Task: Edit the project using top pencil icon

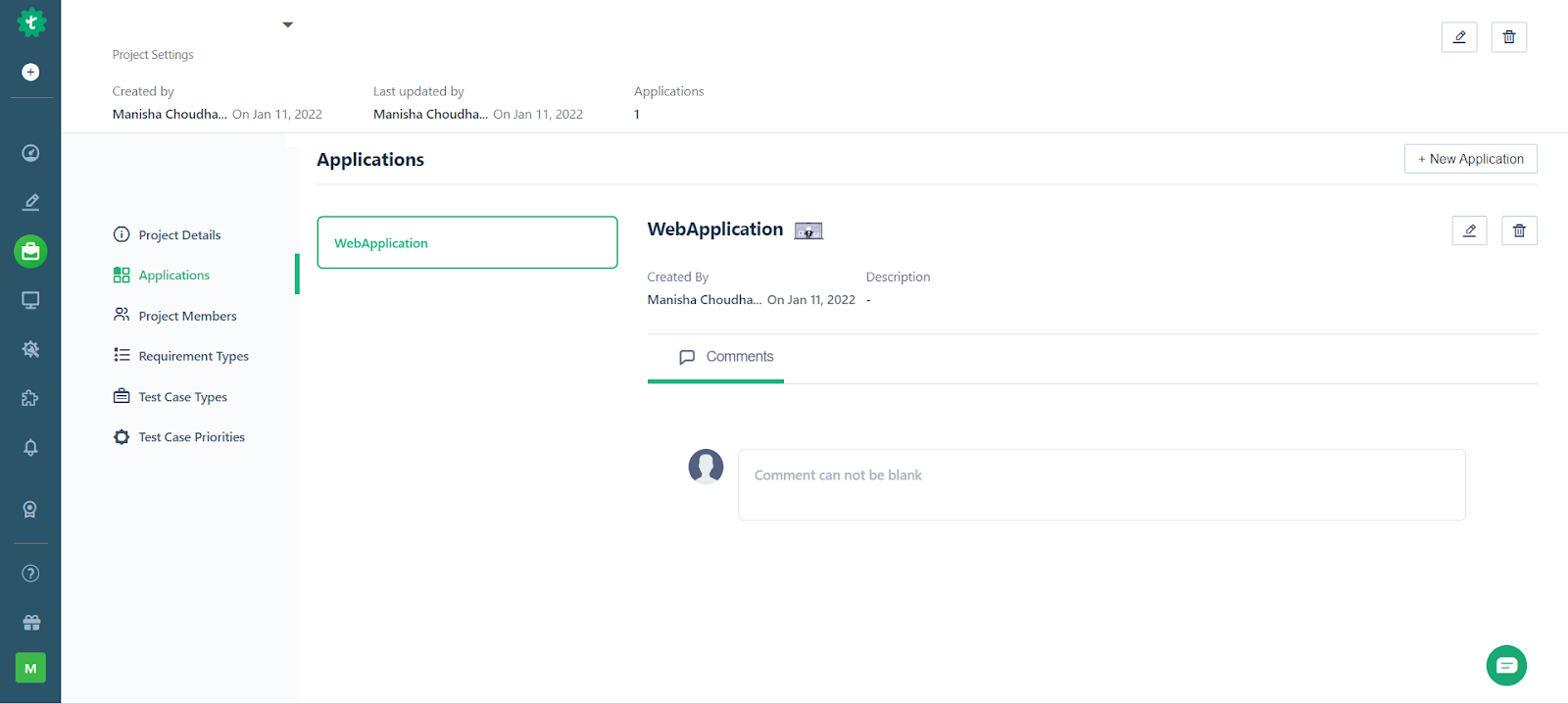Action: (1459, 37)
